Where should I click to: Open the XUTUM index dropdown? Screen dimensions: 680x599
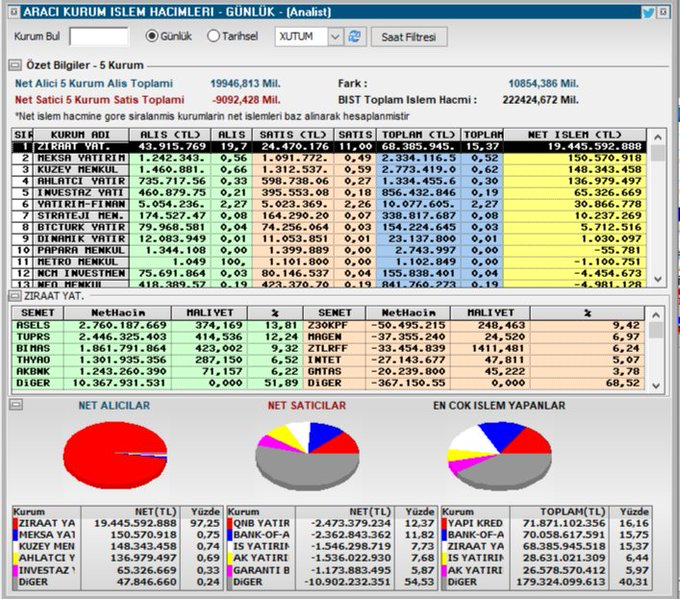(x=335, y=37)
